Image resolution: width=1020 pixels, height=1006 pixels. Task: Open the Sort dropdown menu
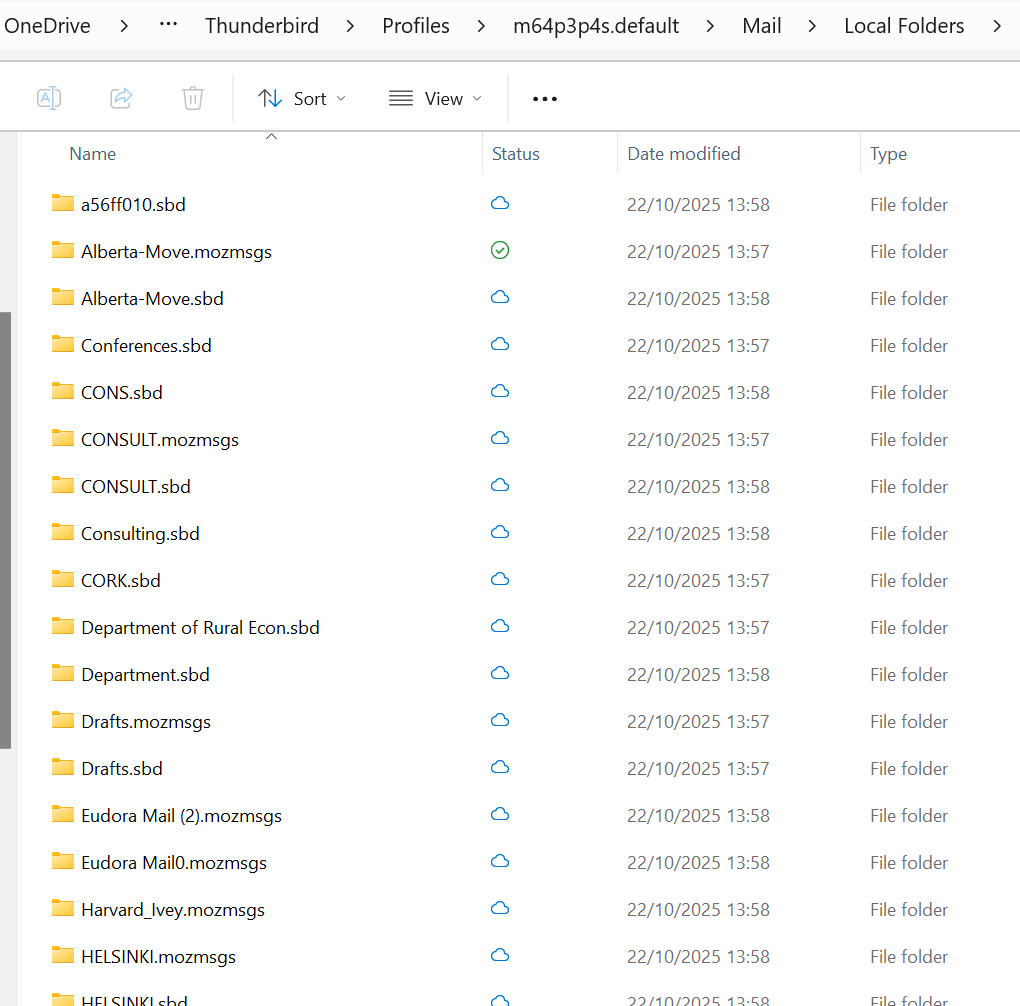pyautogui.click(x=302, y=98)
